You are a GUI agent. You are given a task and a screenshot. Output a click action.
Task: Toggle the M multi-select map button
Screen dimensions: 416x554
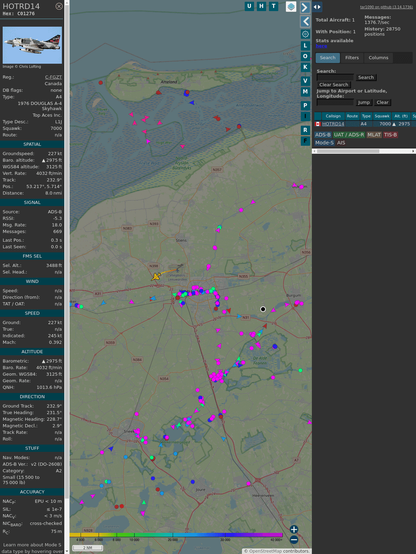point(305,92)
